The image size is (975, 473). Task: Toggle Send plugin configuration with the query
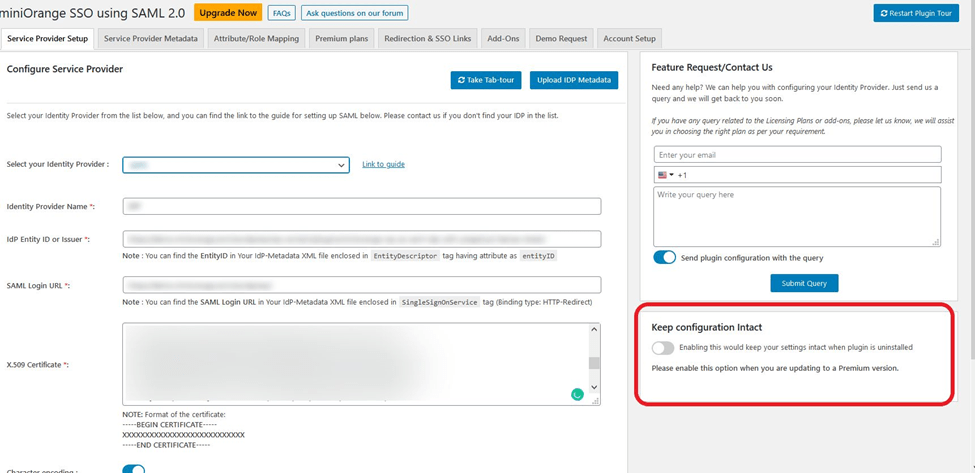click(665, 257)
